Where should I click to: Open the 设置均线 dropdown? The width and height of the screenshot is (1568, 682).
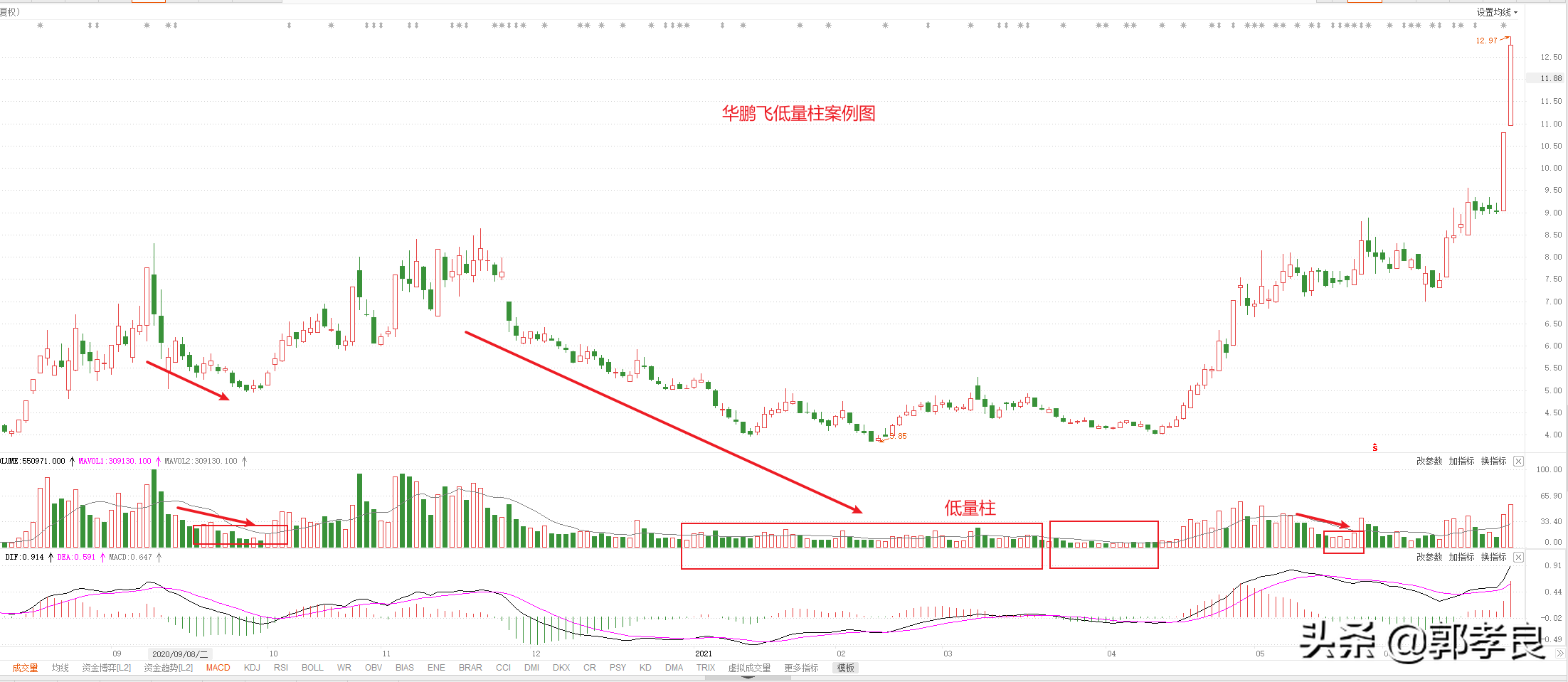tap(1496, 12)
